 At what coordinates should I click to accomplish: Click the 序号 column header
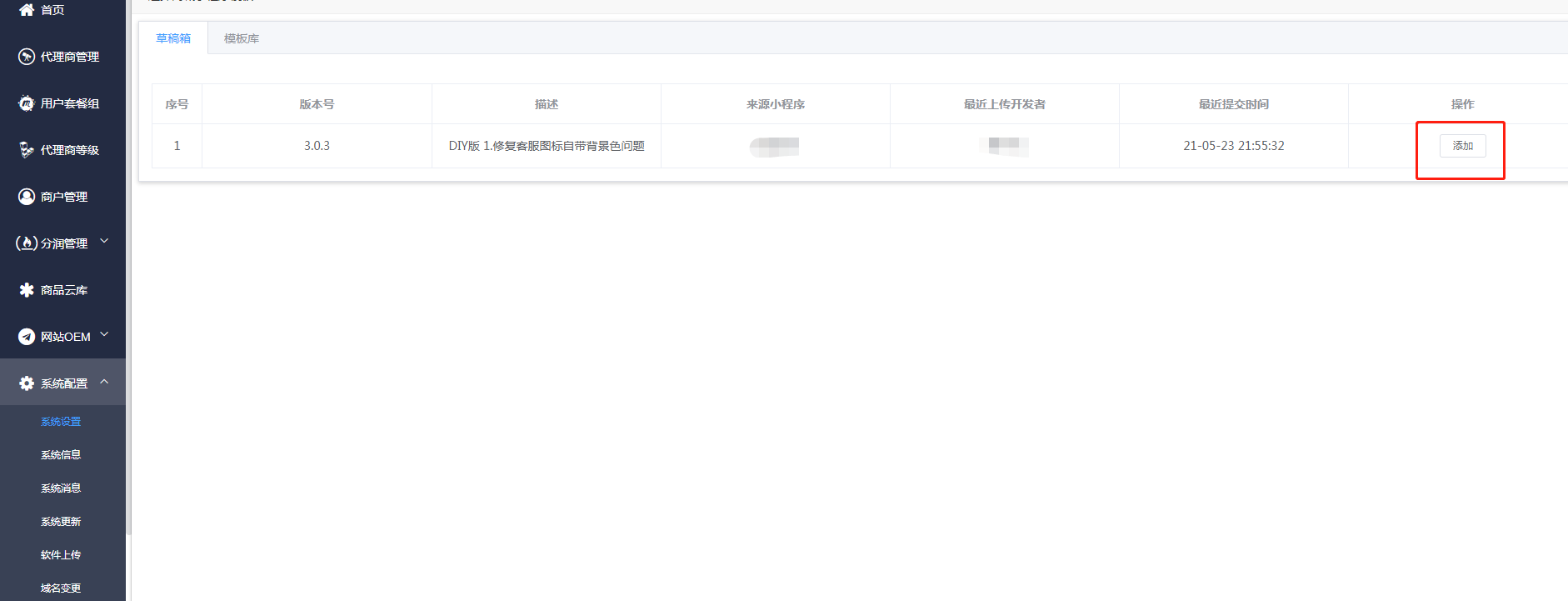click(x=177, y=104)
